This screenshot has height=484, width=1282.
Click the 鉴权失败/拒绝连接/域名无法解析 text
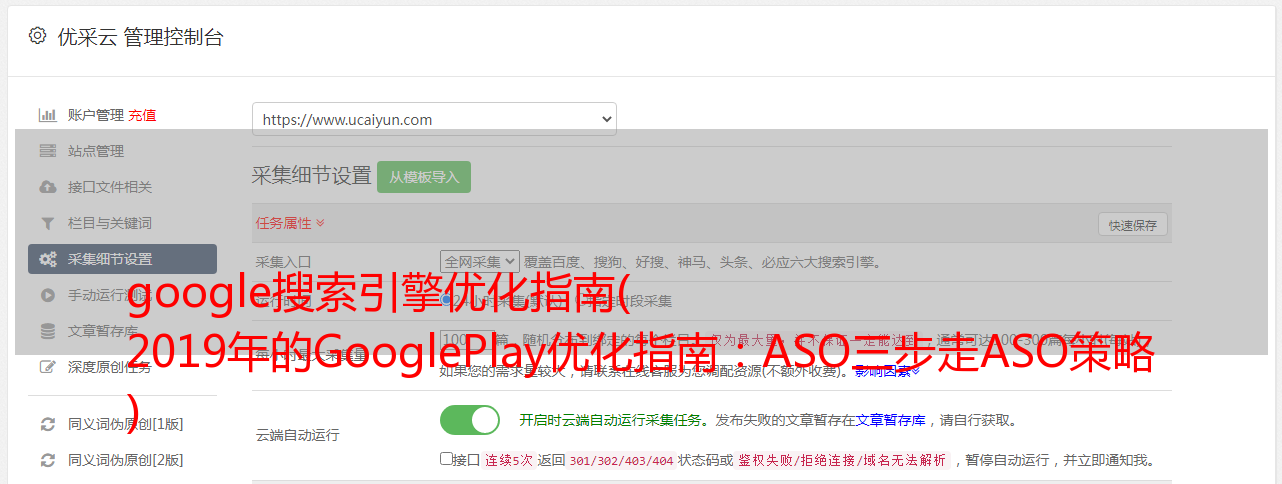[x=842, y=460]
